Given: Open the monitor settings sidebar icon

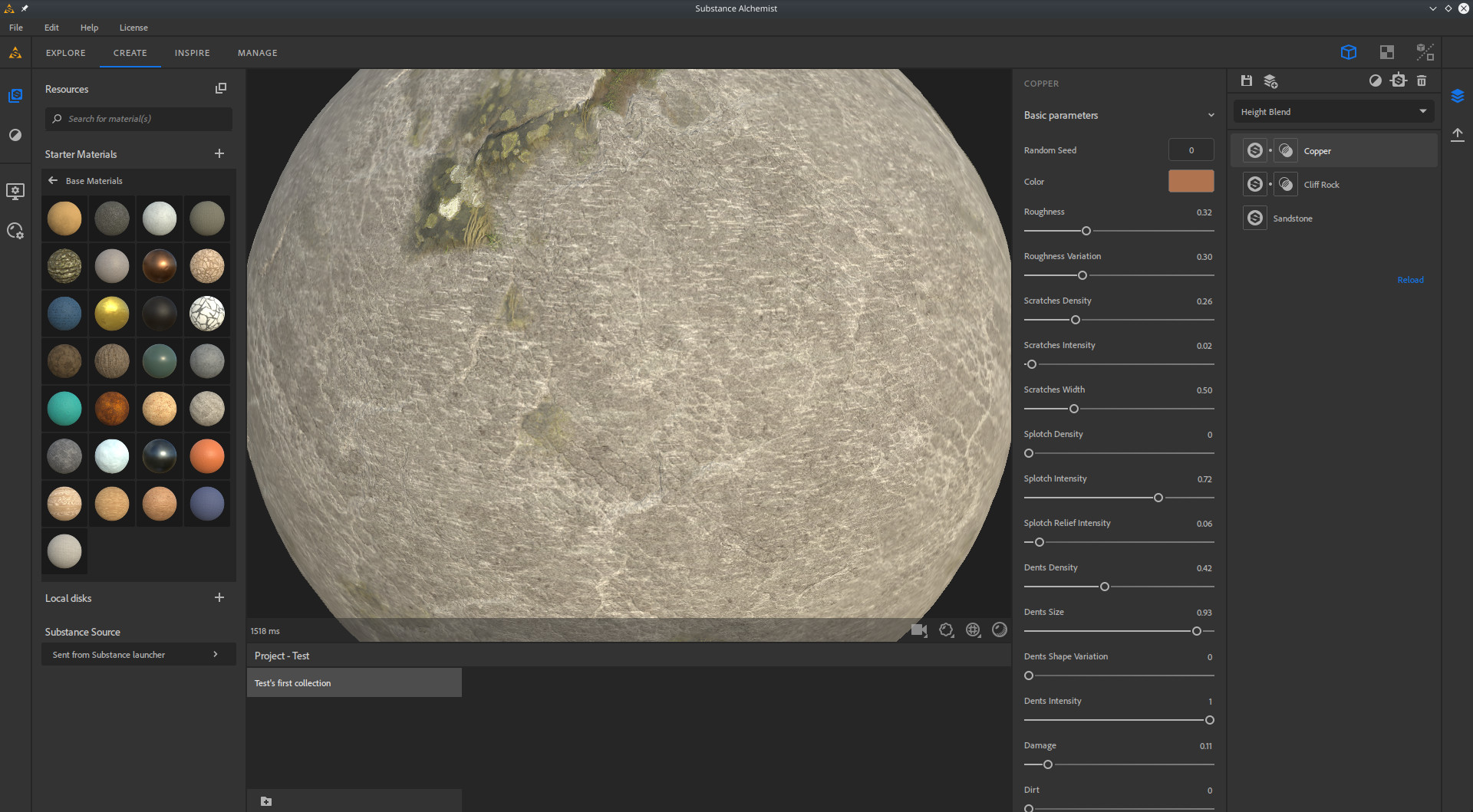Looking at the screenshot, I should coord(15,191).
